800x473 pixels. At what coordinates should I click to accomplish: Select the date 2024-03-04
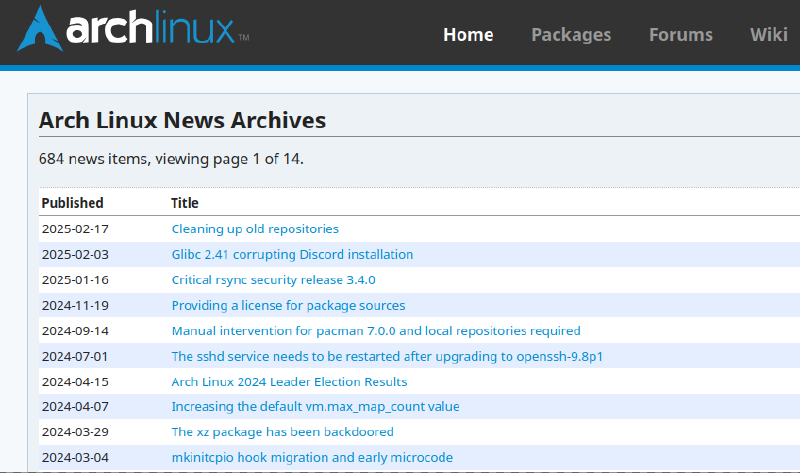coord(76,458)
